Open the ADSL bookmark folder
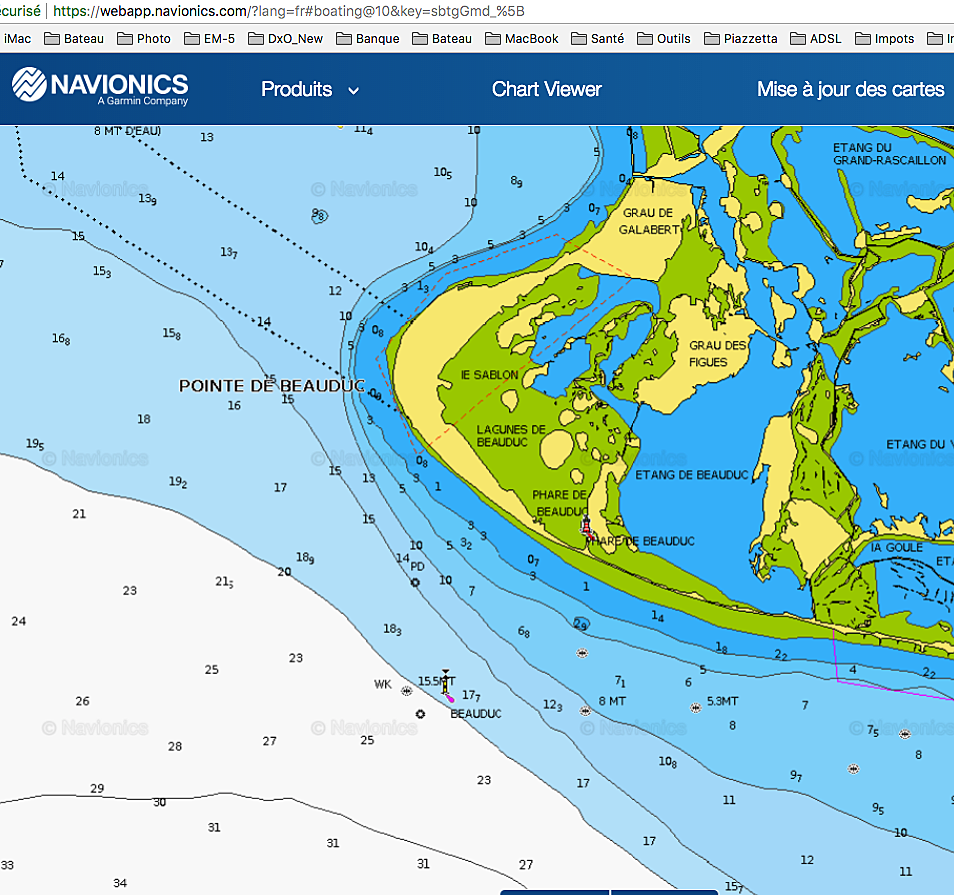Viewport: 954px width, 895px height. click(x=816, y=38)
